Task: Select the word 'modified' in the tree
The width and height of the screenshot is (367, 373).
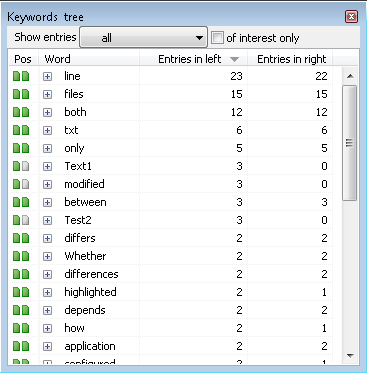Action: [x=84, y=184]
